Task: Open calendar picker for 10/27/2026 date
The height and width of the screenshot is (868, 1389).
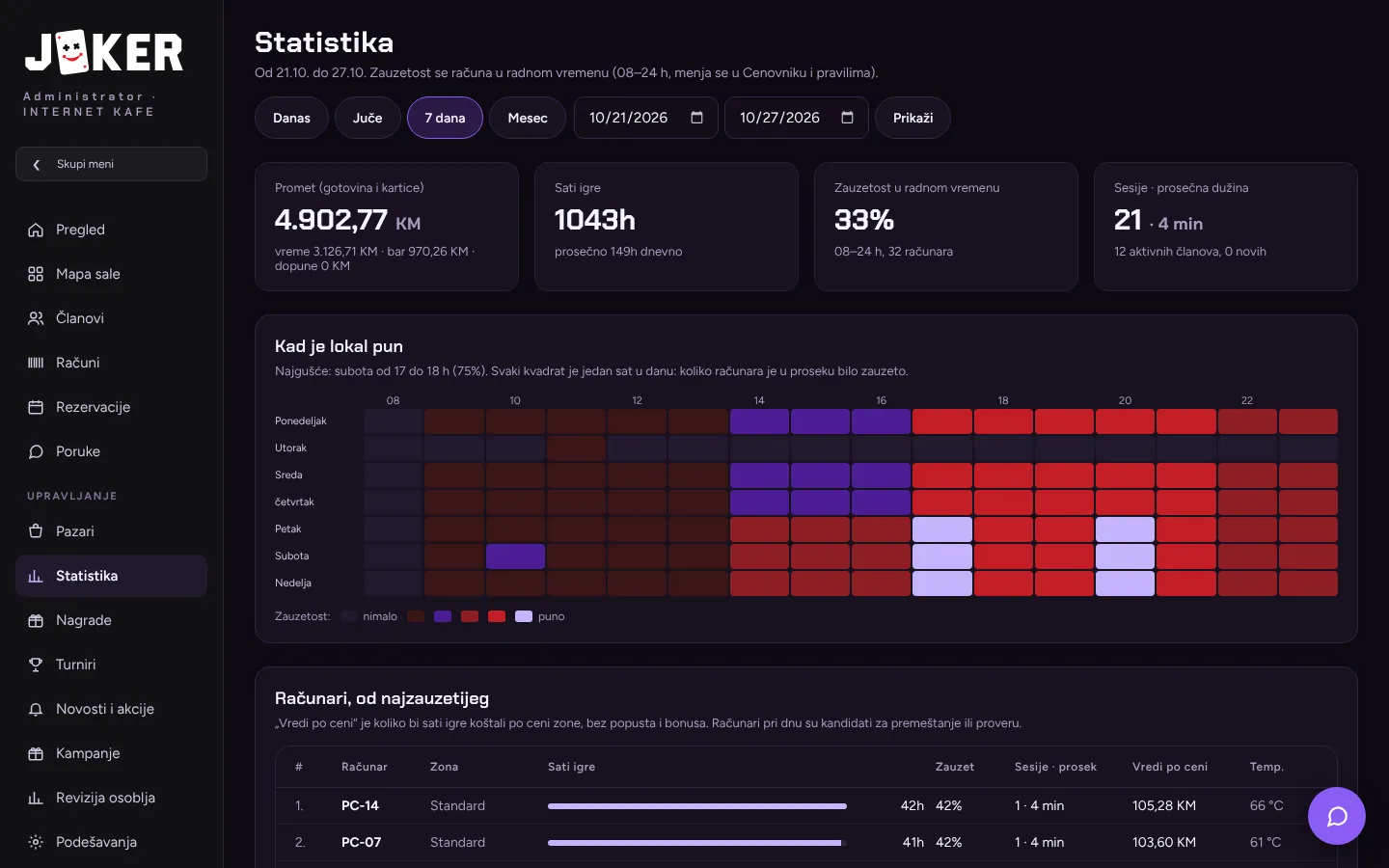Action: click(x=848, y=118)
